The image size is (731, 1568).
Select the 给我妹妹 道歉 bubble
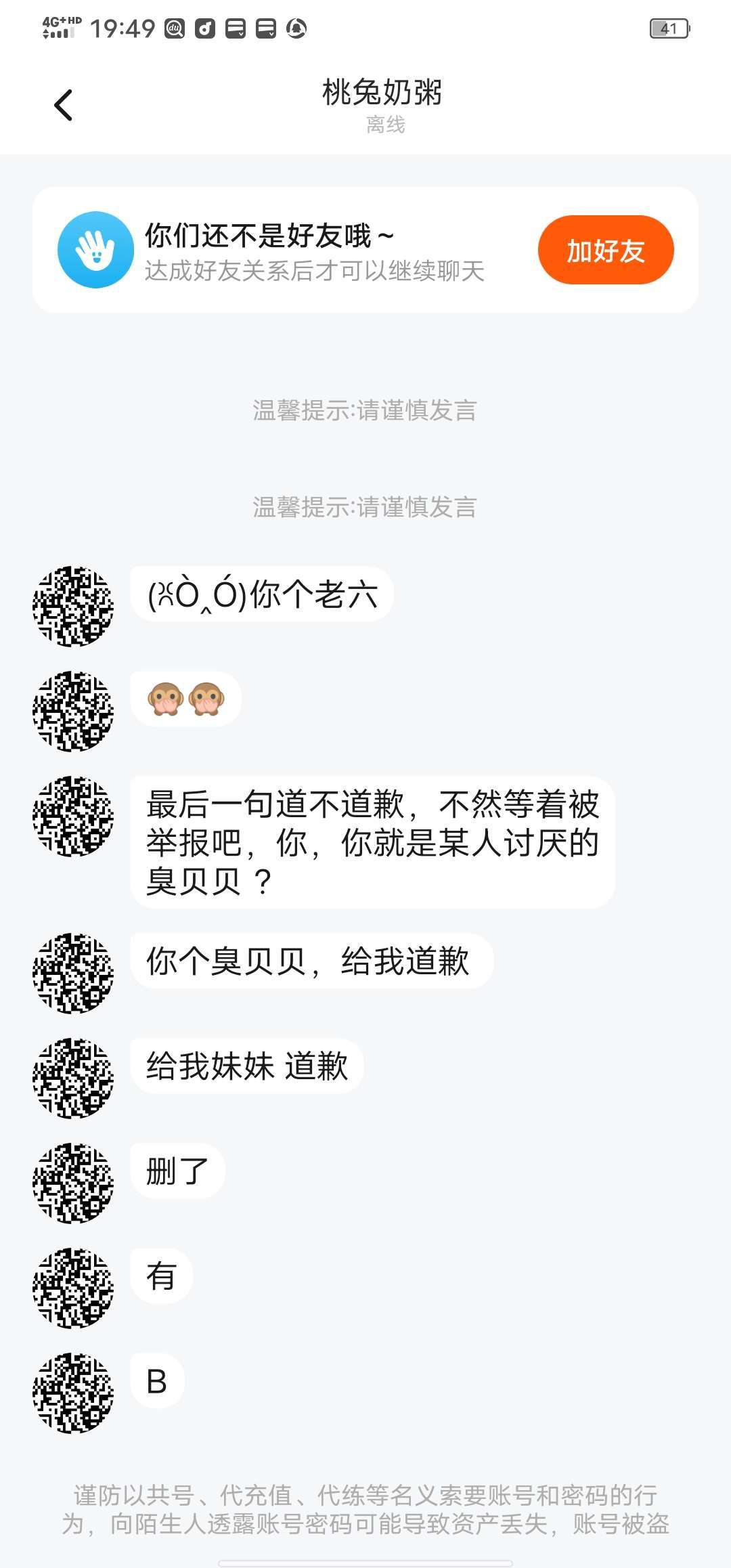[247, 1066]
